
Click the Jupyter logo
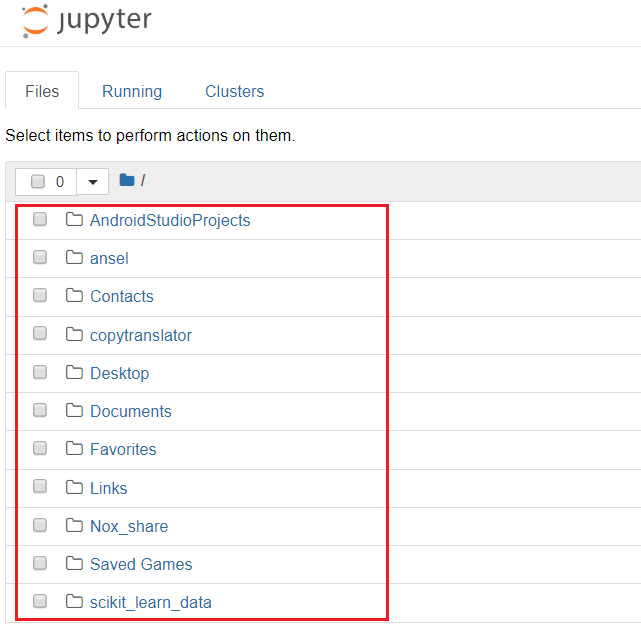[86, 20]
